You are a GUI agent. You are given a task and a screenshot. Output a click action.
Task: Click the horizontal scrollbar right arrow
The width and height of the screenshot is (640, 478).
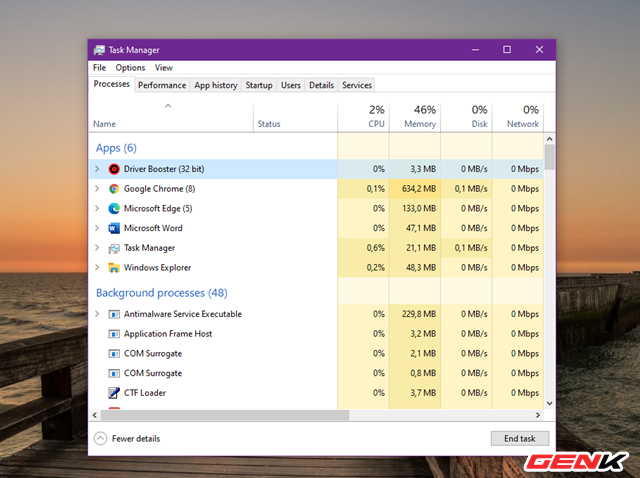click(x=538, y=415)
